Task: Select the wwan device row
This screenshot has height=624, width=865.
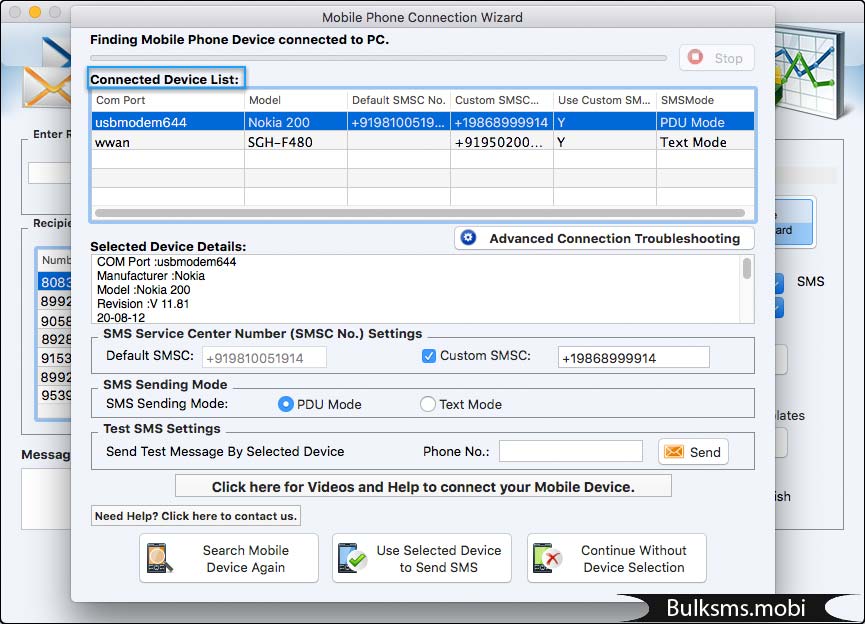Action: point(423,142)
